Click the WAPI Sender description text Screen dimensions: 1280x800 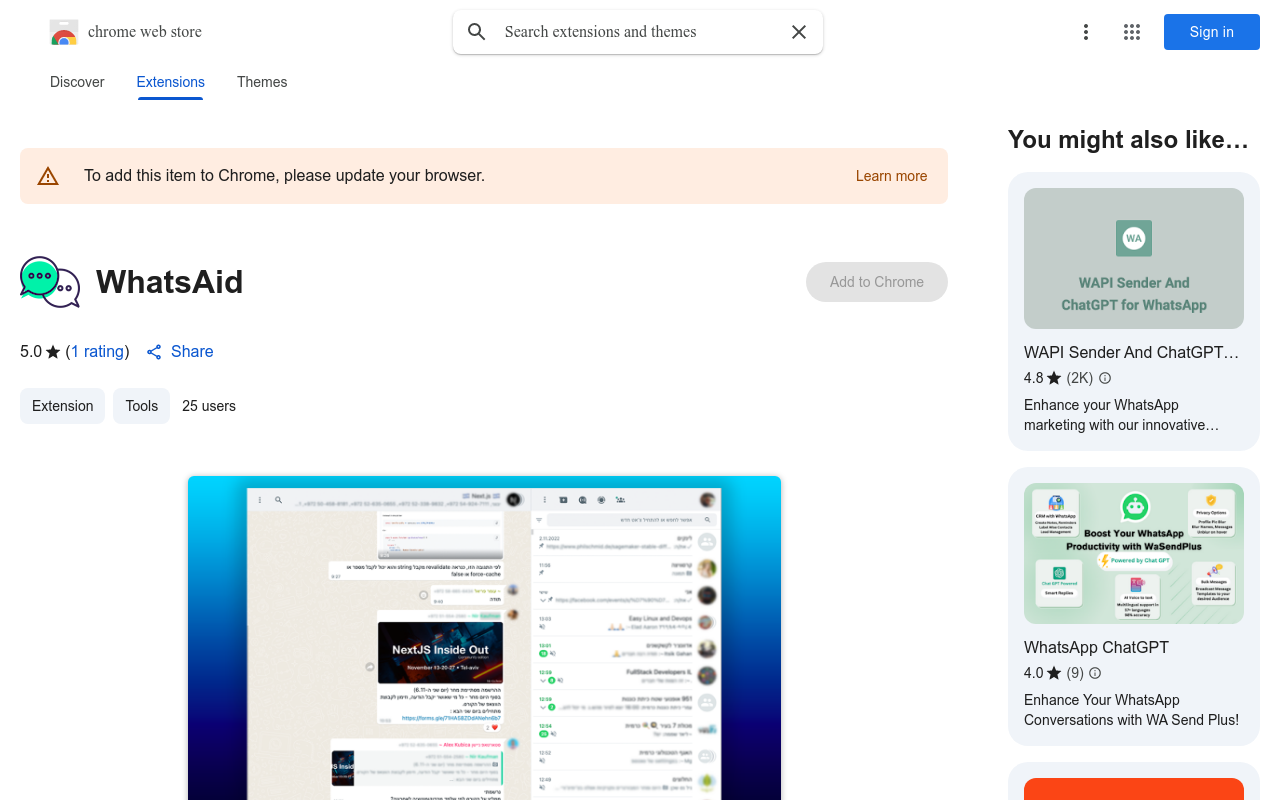1121,415
